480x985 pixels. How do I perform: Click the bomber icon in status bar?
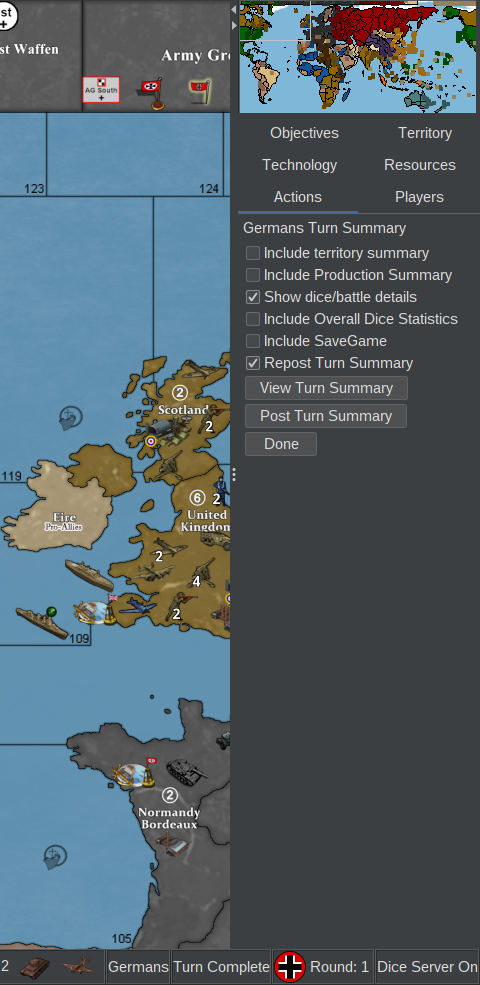[77, 966]
